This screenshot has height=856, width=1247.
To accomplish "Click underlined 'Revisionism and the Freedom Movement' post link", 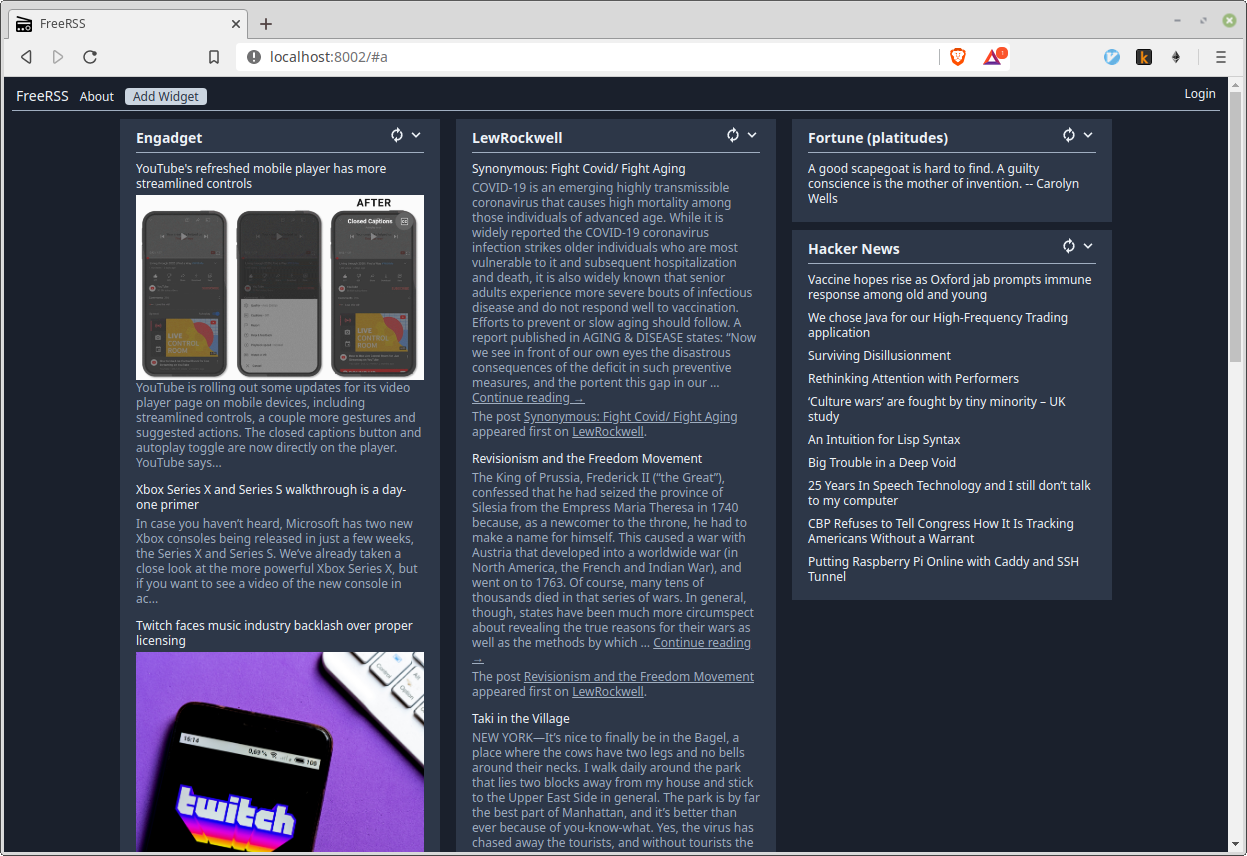I will click(639, 677).
